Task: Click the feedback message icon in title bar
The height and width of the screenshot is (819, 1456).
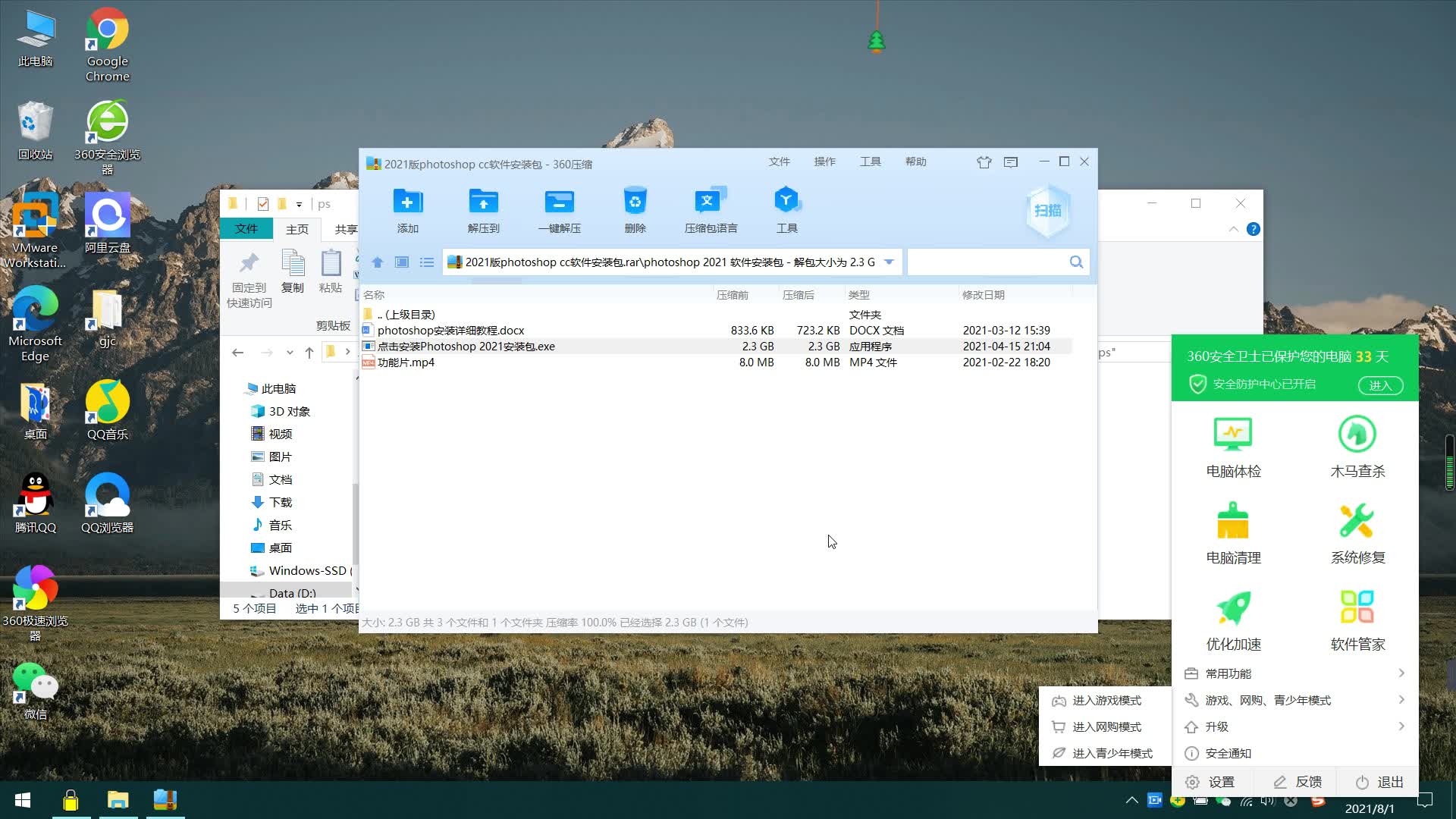Action: coord(1010,162)
